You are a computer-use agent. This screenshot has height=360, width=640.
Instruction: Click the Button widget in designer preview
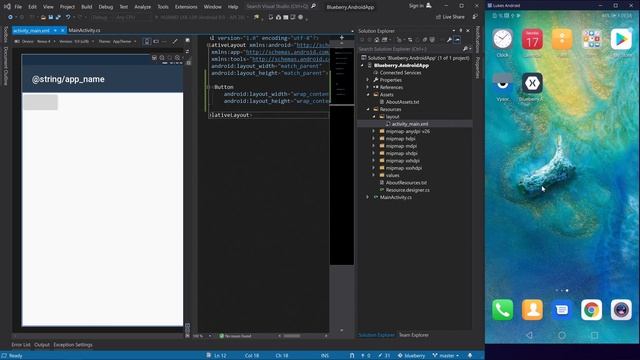40,102
